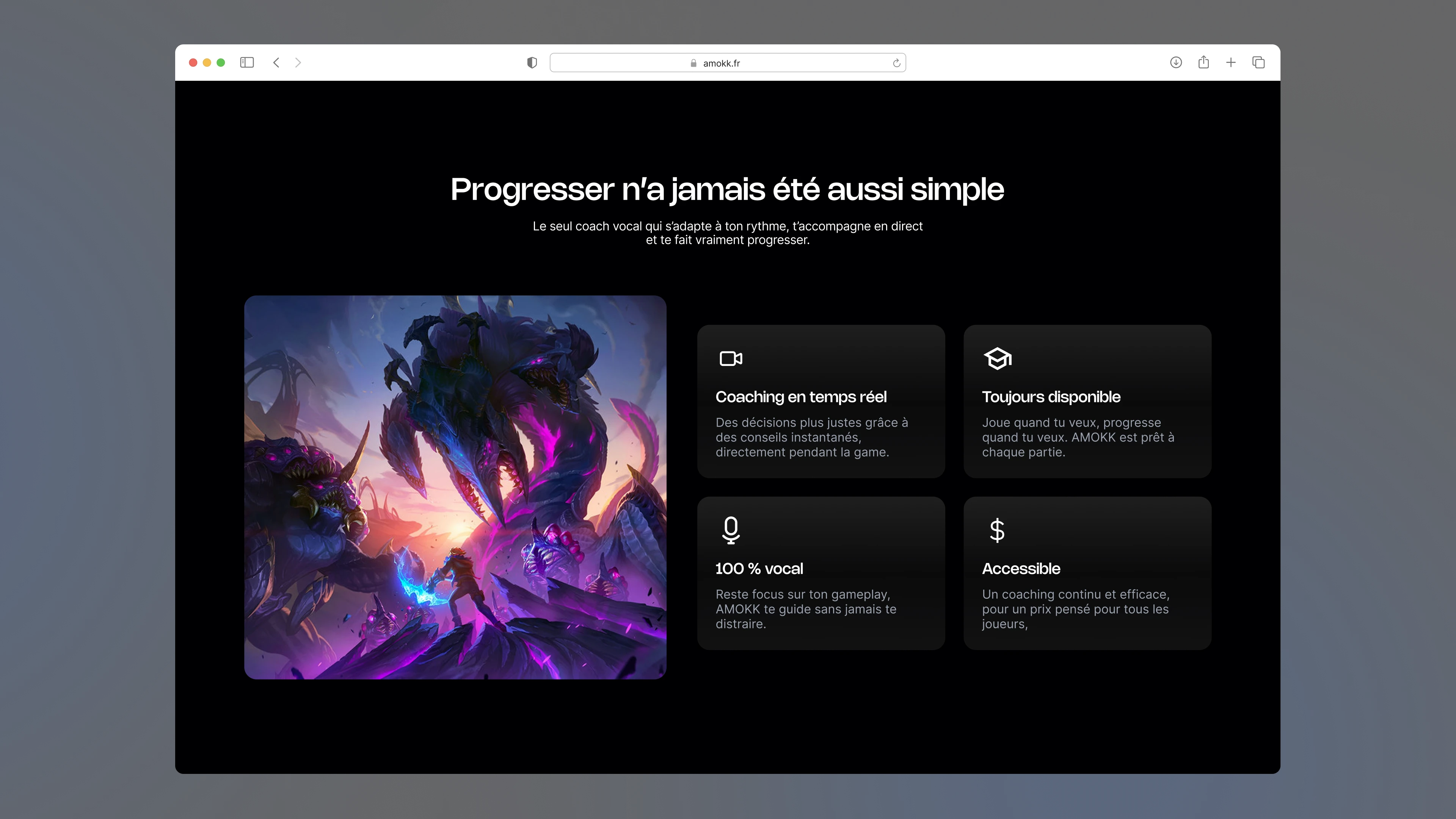Click the Accessible card heading
This screenshot has height=819, width=1456.
tap(1021, 569)
